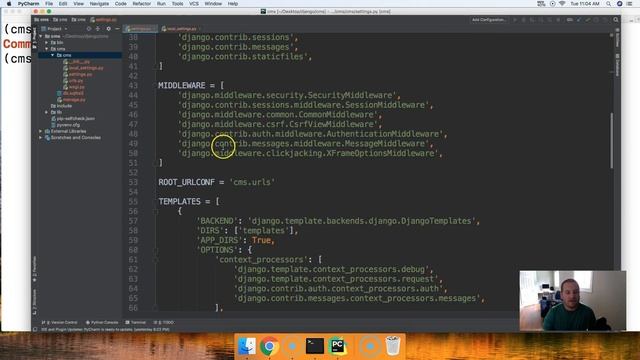Image resolution: width=640 pixels, height=360 pixels.
Task: Open Favorites side tool window
Action: (x=35, y=269)
